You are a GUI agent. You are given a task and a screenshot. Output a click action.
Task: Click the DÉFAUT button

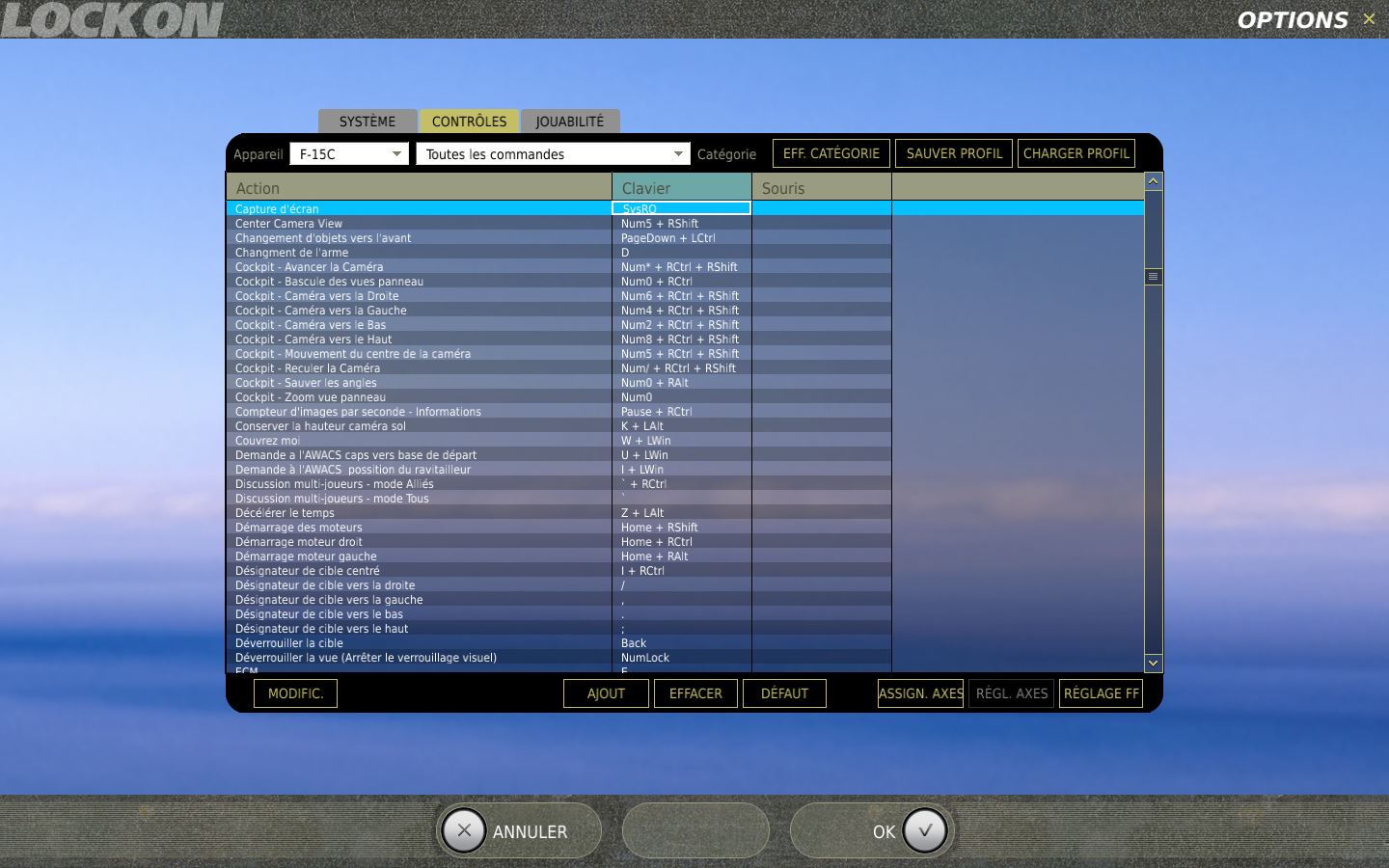pos(784,693)
